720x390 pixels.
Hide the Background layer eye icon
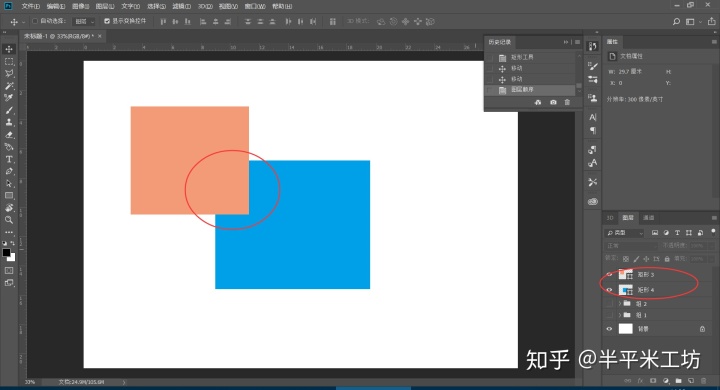pos(609,329)
